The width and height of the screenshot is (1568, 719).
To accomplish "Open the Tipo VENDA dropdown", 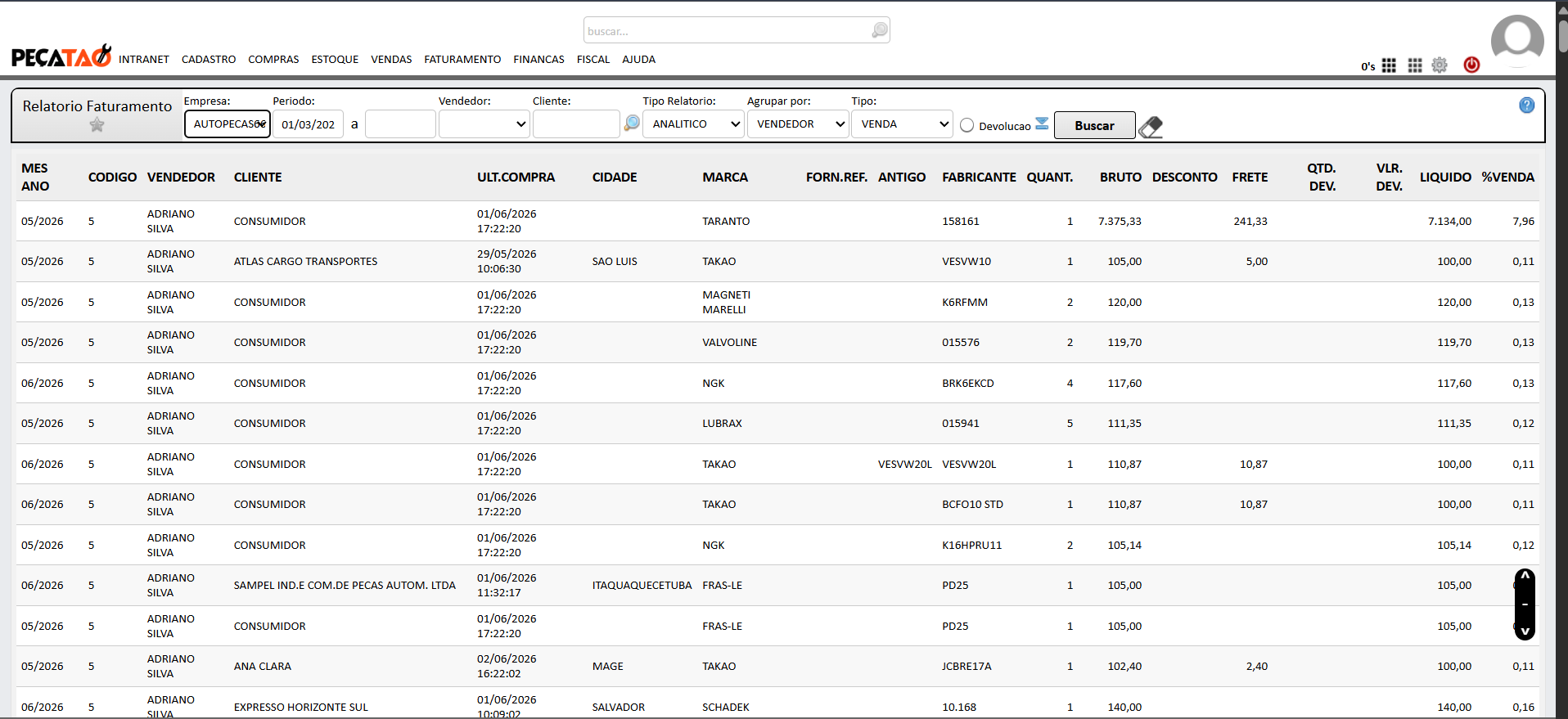I will pos(902,124).
